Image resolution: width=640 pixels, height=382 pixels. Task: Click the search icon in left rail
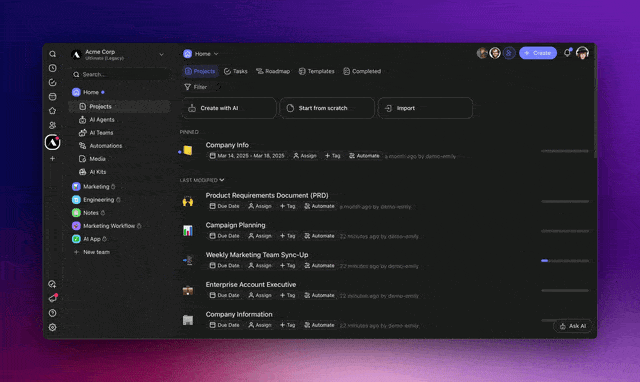click(53, 54)
